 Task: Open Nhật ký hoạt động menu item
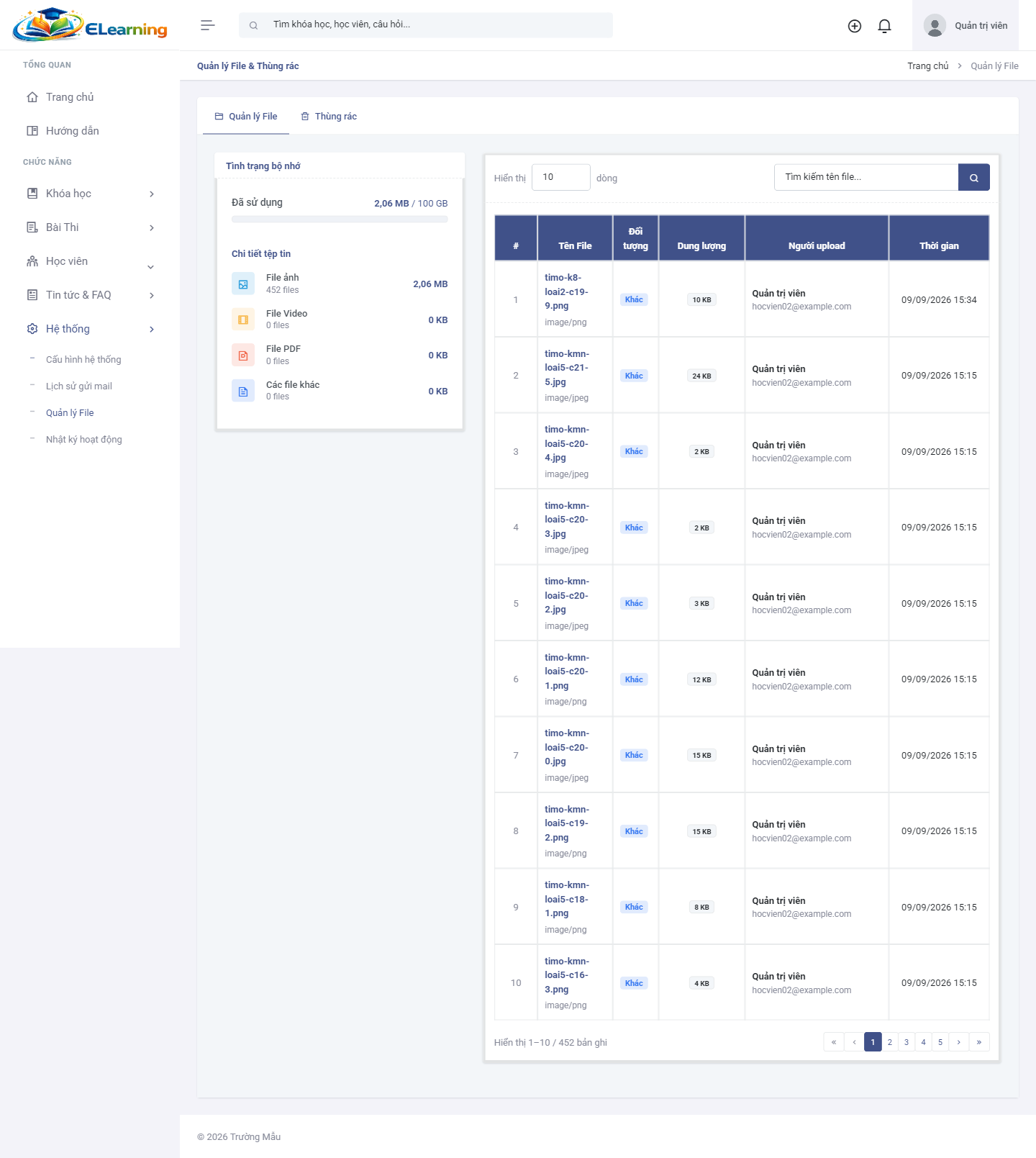[x=84, y=440]
